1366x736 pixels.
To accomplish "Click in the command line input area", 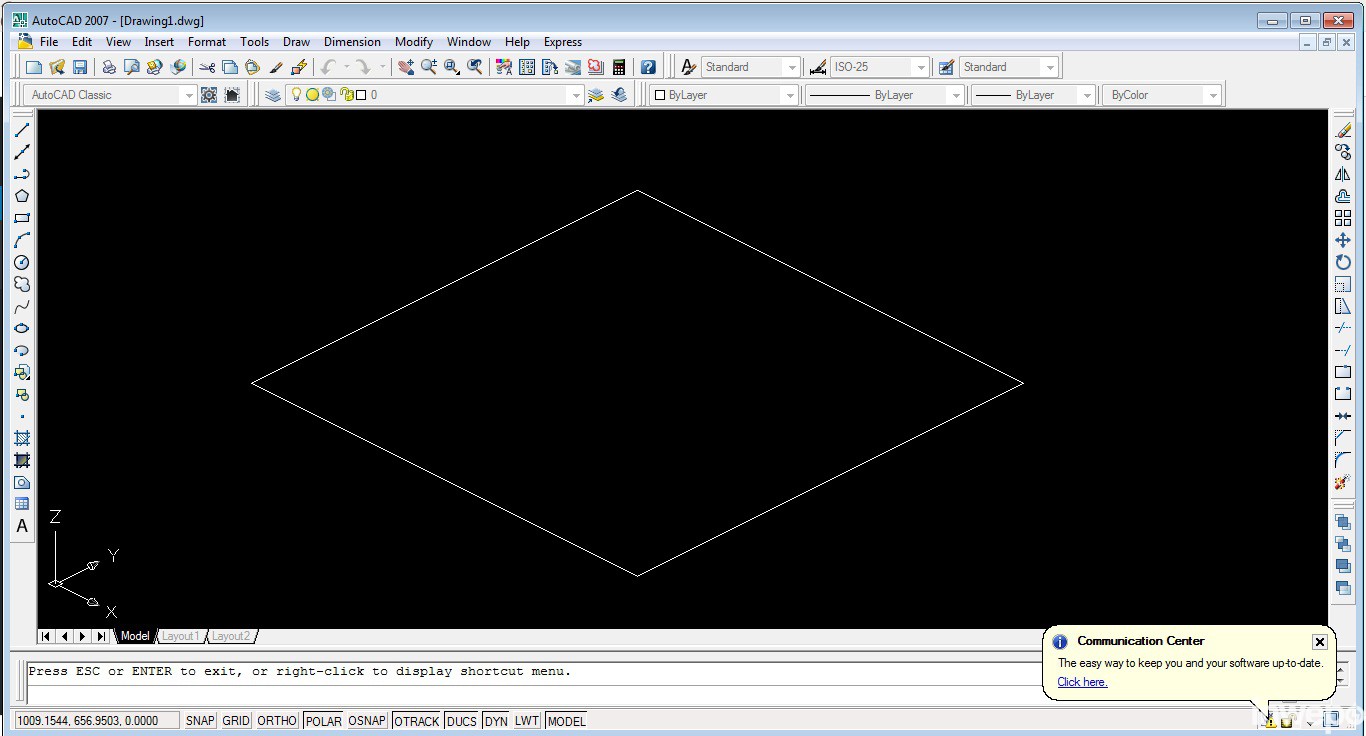I will tap(500, 692).
